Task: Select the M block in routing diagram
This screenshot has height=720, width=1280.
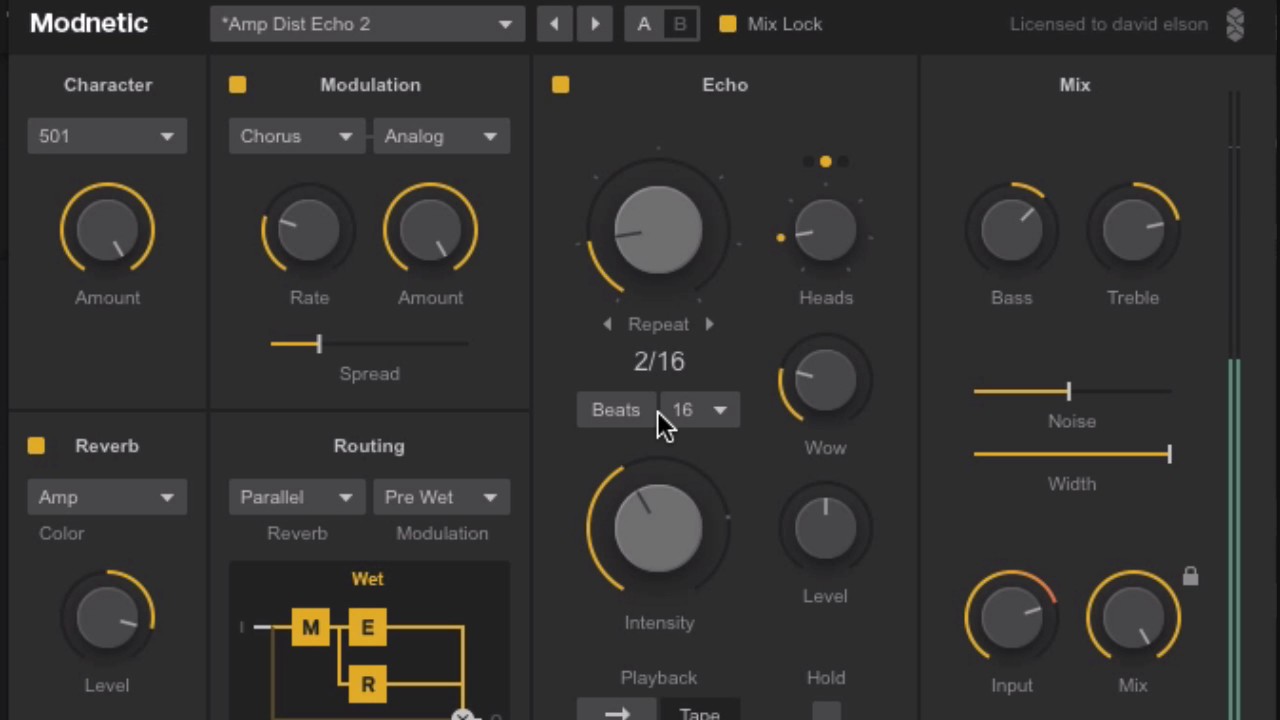Action: point(311,627)
